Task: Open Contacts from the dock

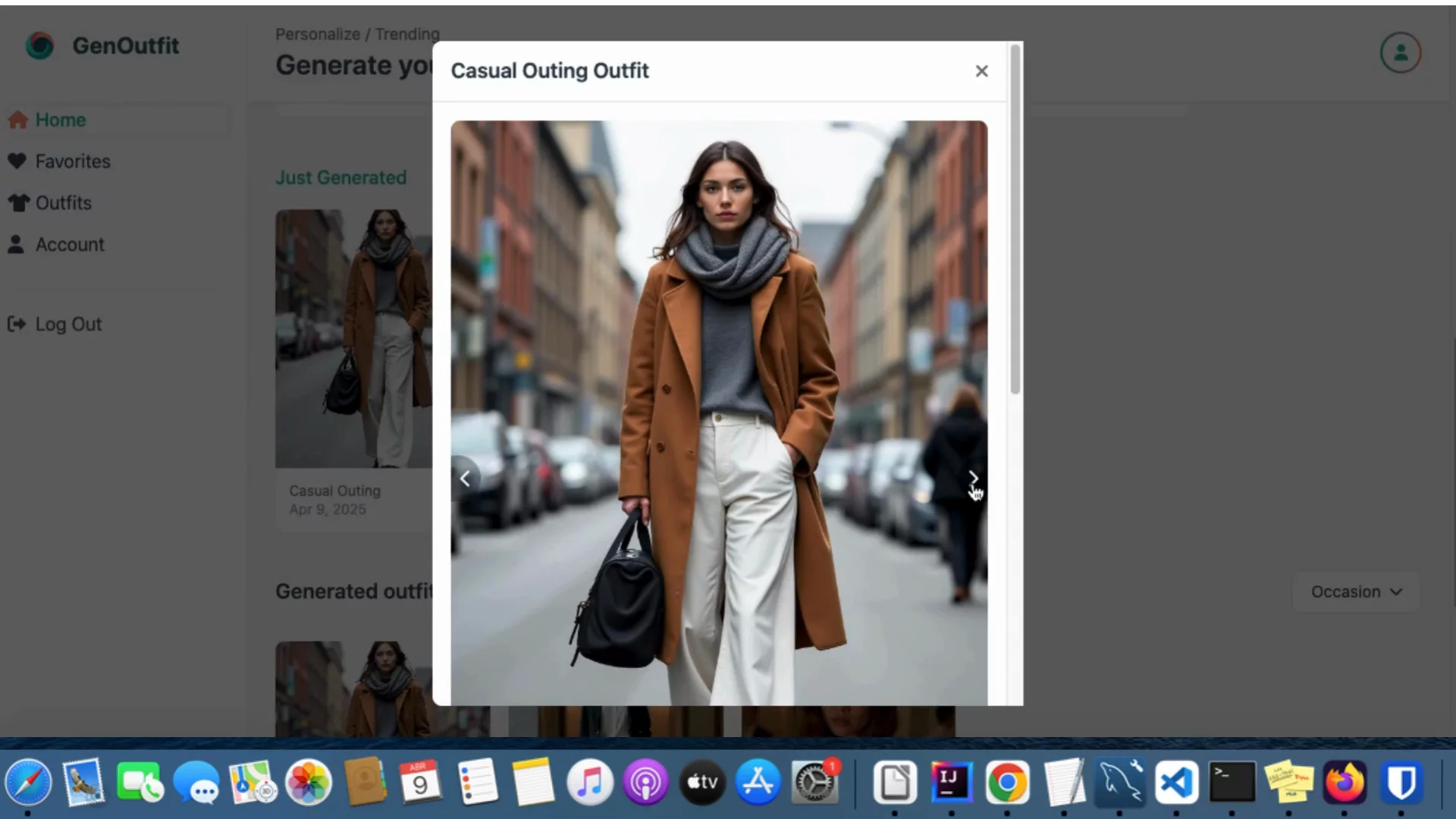Action: tap(365, 783)
